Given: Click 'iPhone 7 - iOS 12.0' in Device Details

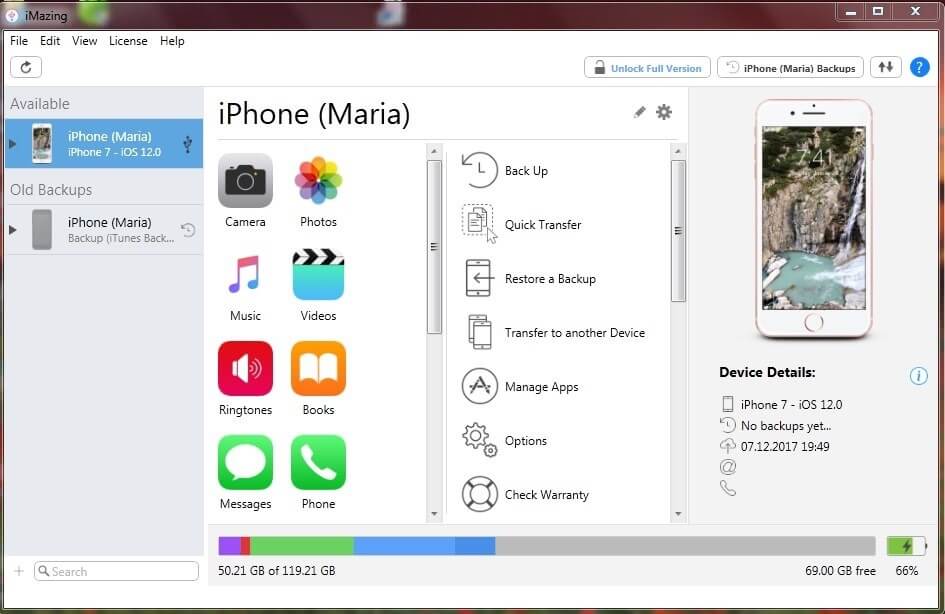Looking at the screenshot, I should tap(791, 405).
